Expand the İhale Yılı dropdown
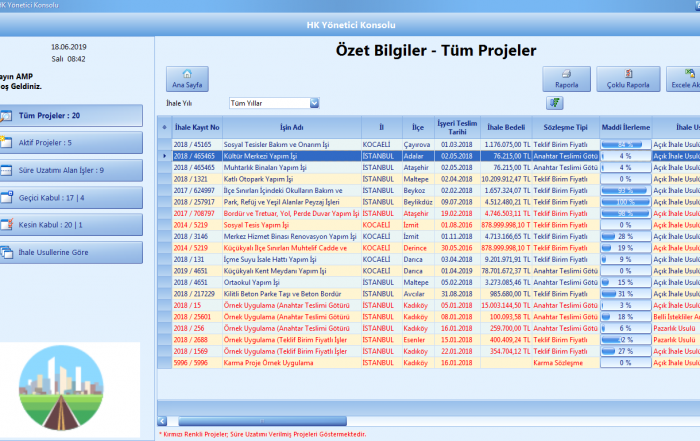700x441 pixels. click(x=314, y=102)
